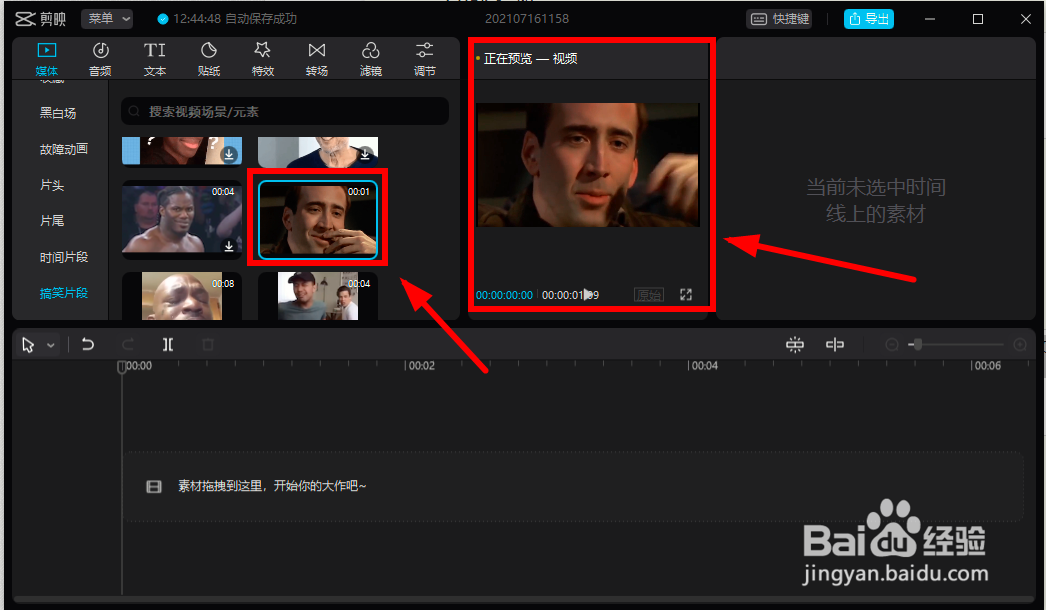
Task: Open the 文本 text tab
Action: coord(155,59)
